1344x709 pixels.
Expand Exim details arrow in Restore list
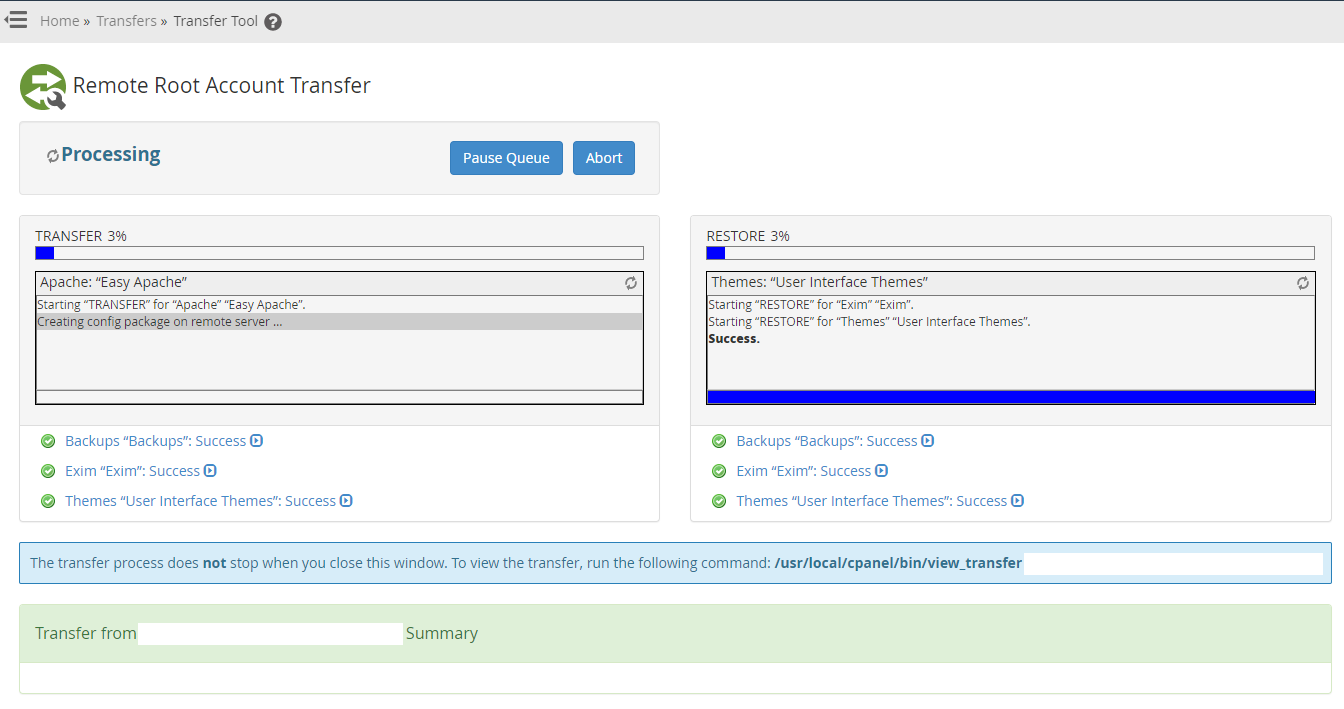tap(881, 471)
